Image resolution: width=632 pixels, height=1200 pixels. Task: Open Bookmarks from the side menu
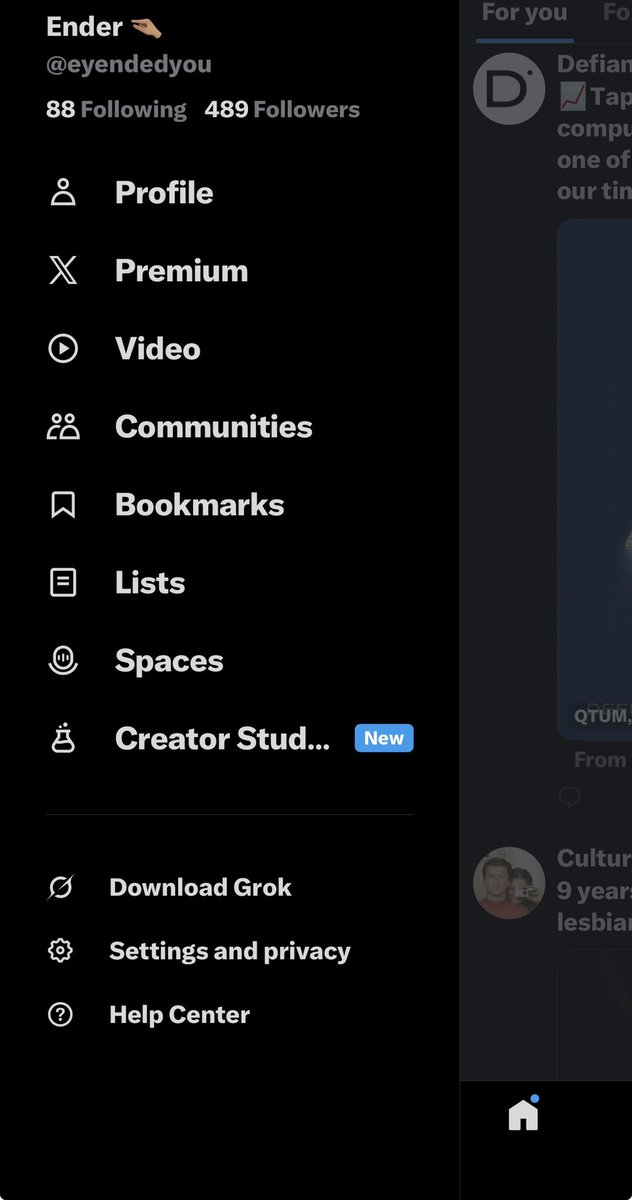(199, 504)
